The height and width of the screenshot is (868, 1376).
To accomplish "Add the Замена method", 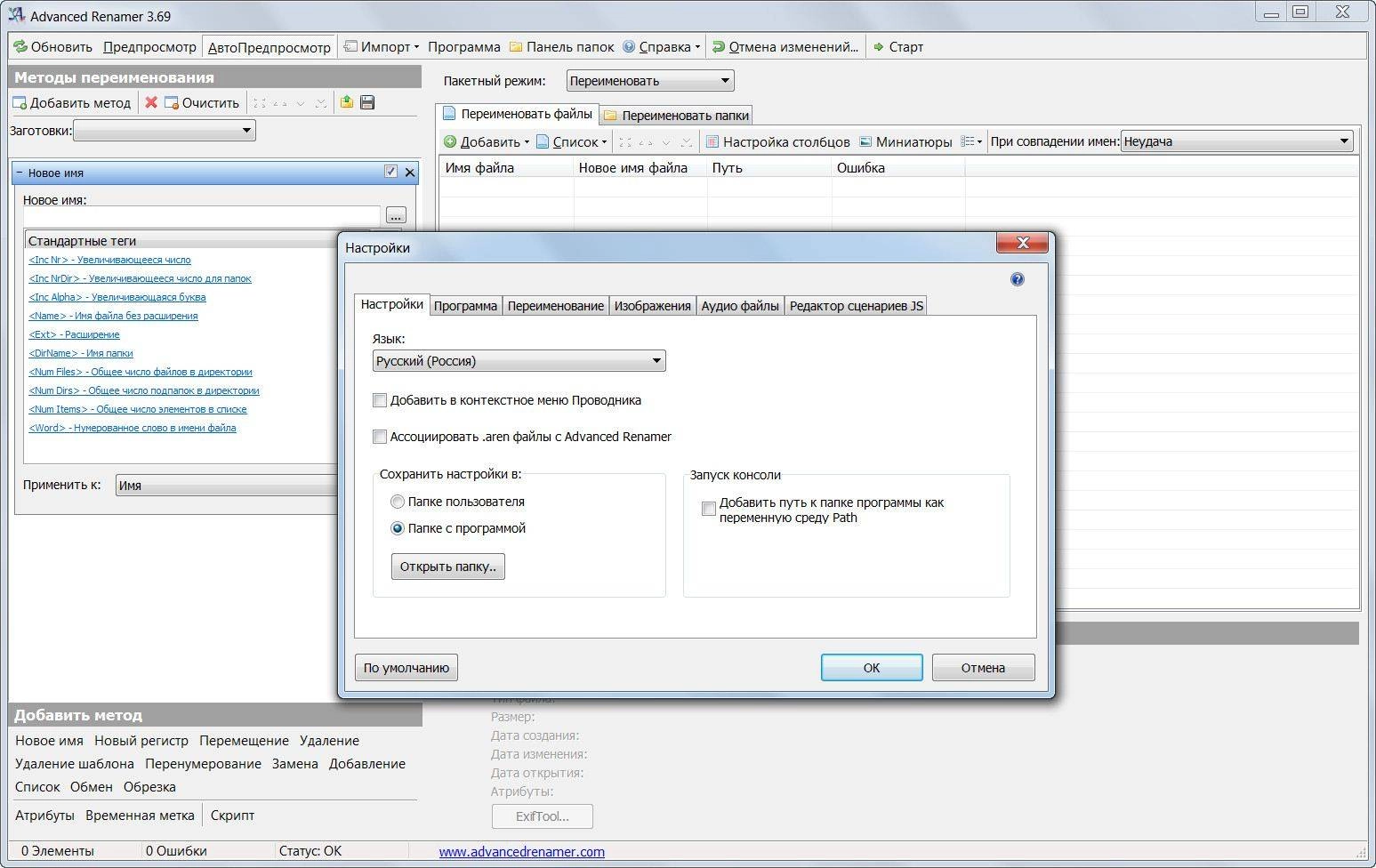I will [x=295, y=764].
